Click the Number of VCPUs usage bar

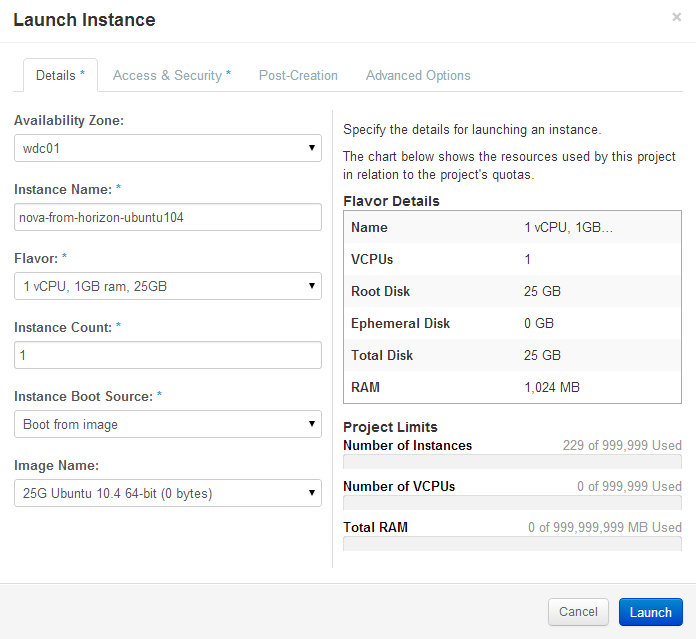(x=512, y=503)
